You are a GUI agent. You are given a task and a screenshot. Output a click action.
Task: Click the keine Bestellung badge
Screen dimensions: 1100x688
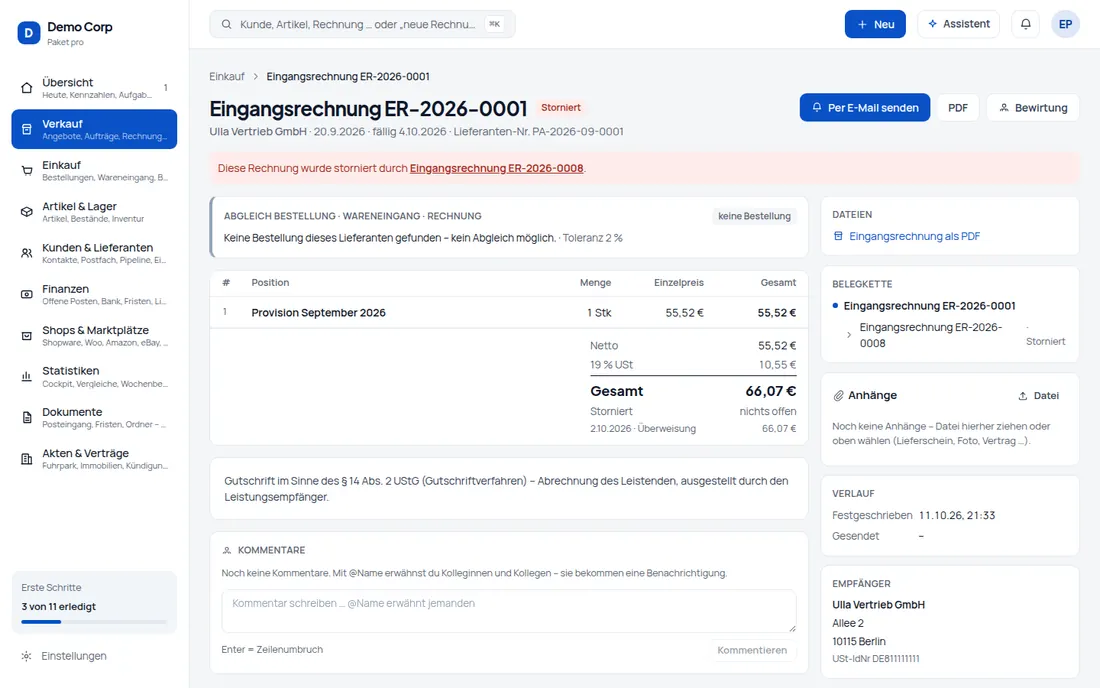point(754,216)
